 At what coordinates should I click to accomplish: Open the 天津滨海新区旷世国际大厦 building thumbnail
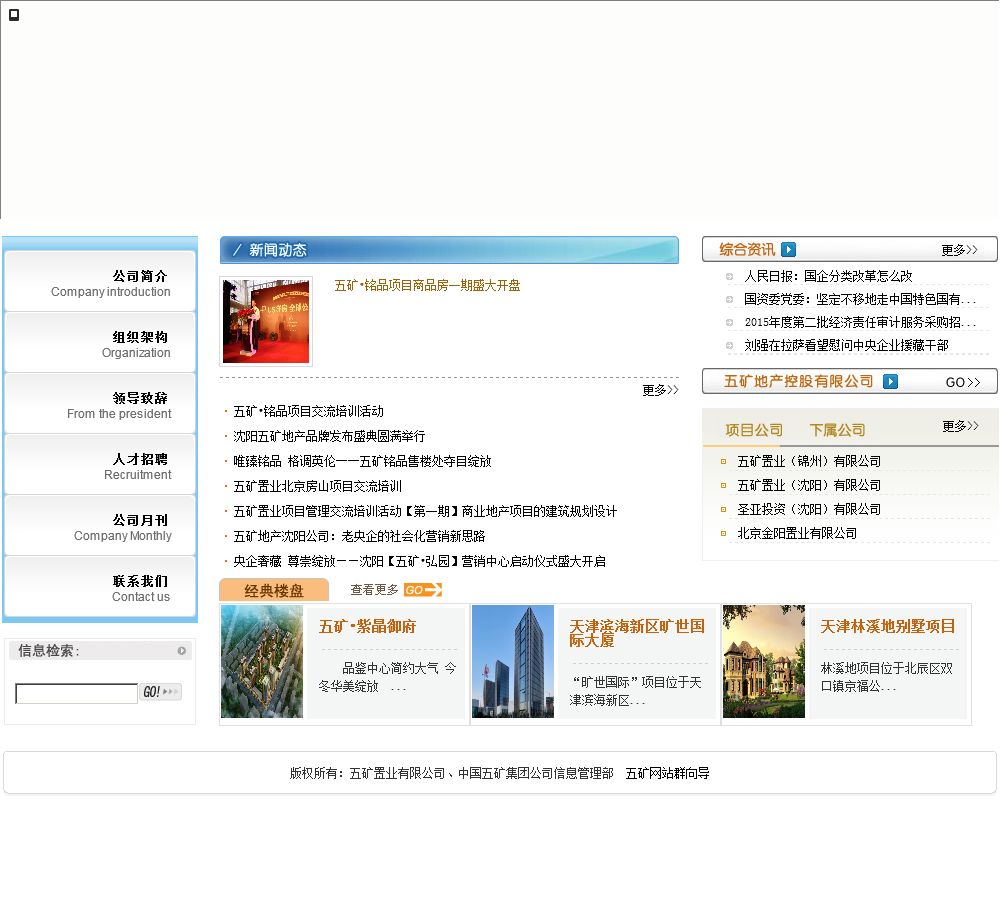click(513, 661)
